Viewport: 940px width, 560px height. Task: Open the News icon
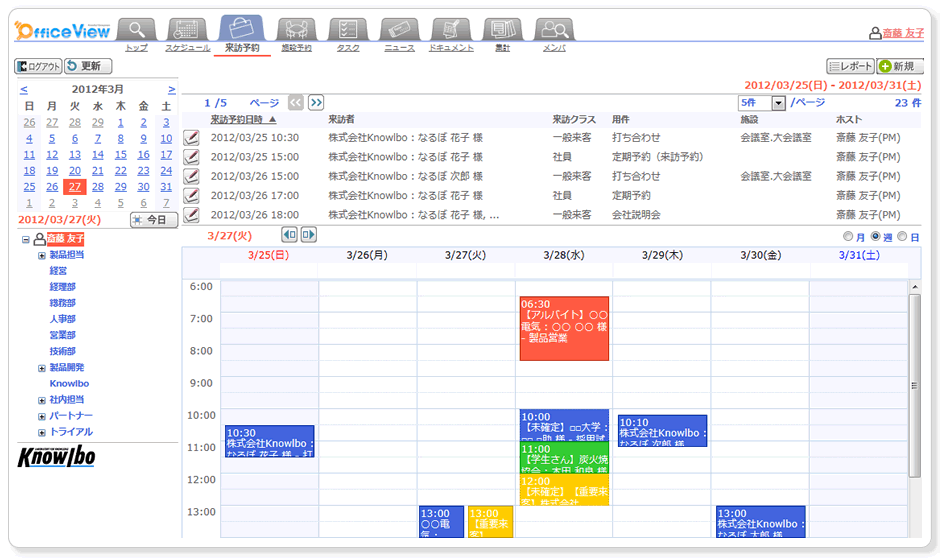pos(399,28)
